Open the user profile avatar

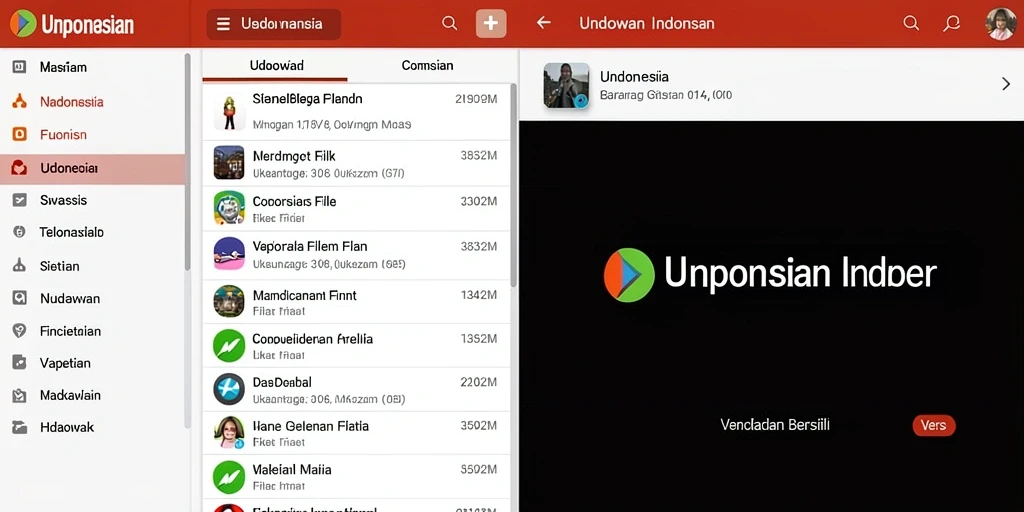[1000, 24]
